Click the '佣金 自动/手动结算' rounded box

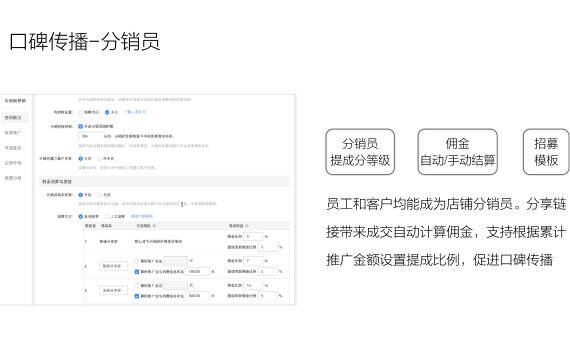457,152
